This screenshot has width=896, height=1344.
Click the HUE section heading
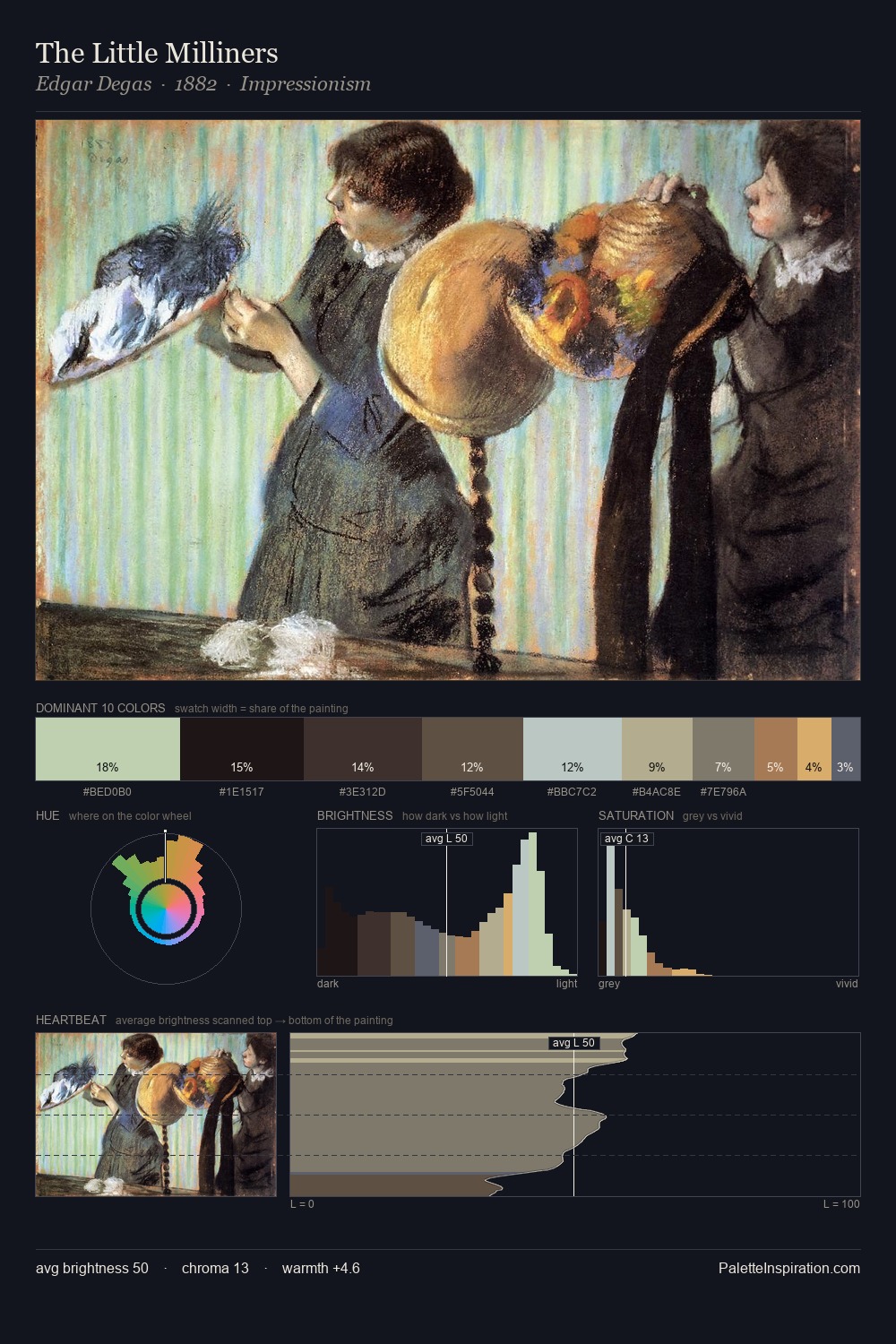coord(47,815)
